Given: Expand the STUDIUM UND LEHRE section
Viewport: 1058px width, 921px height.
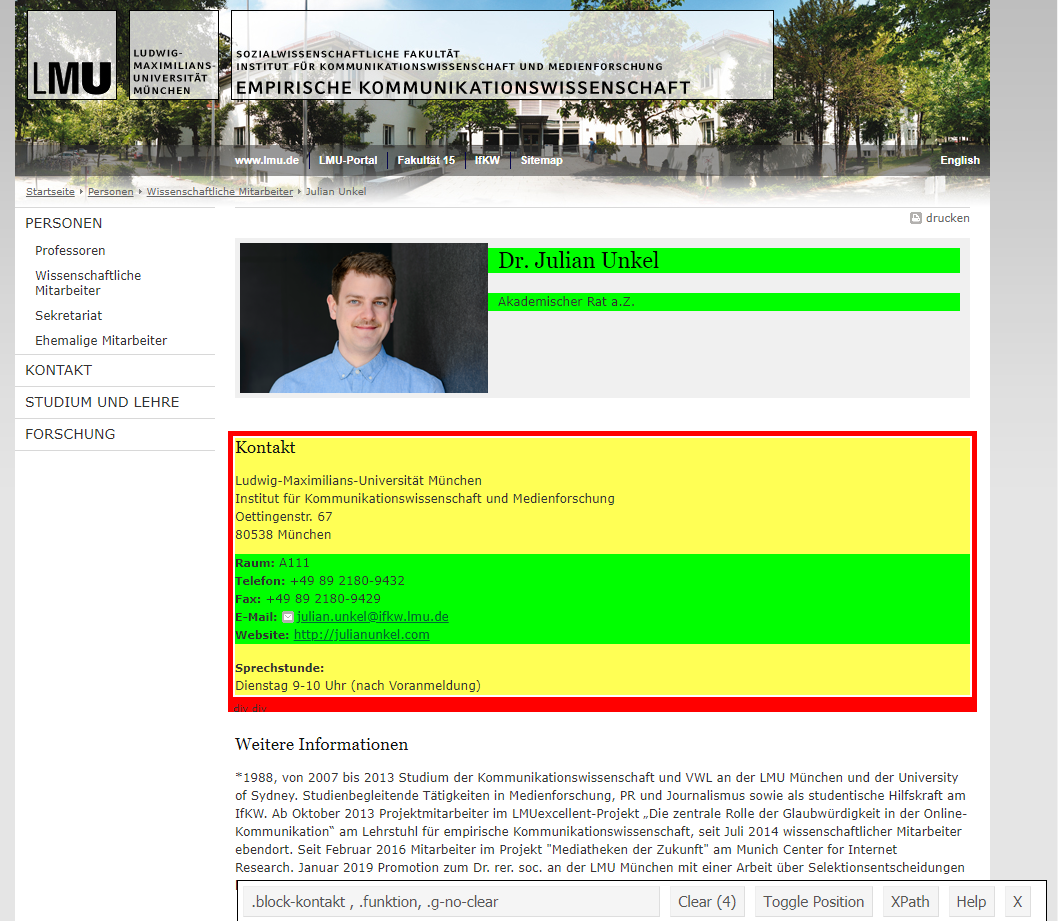Looking at the screenshot, I should click(x=102, y=402).
